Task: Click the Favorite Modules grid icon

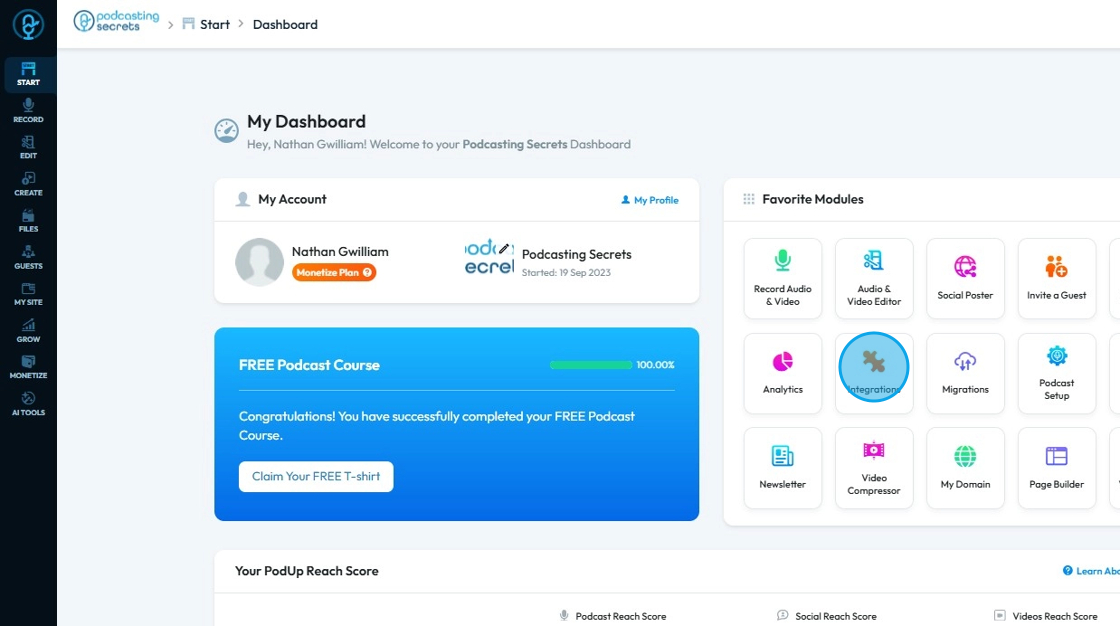Action: (x=749, y=199)
